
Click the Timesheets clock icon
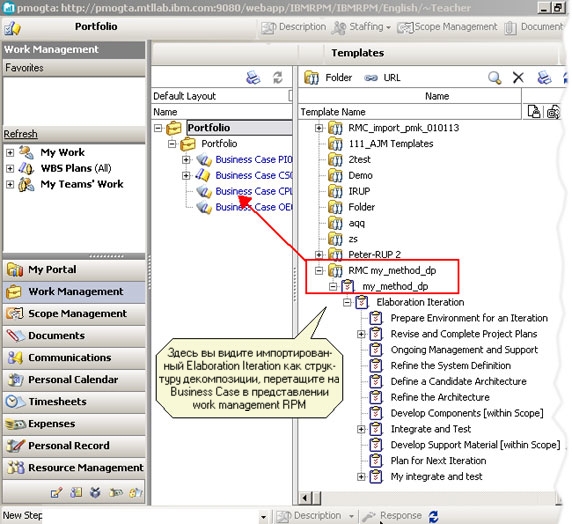click(x=15, y=401)
